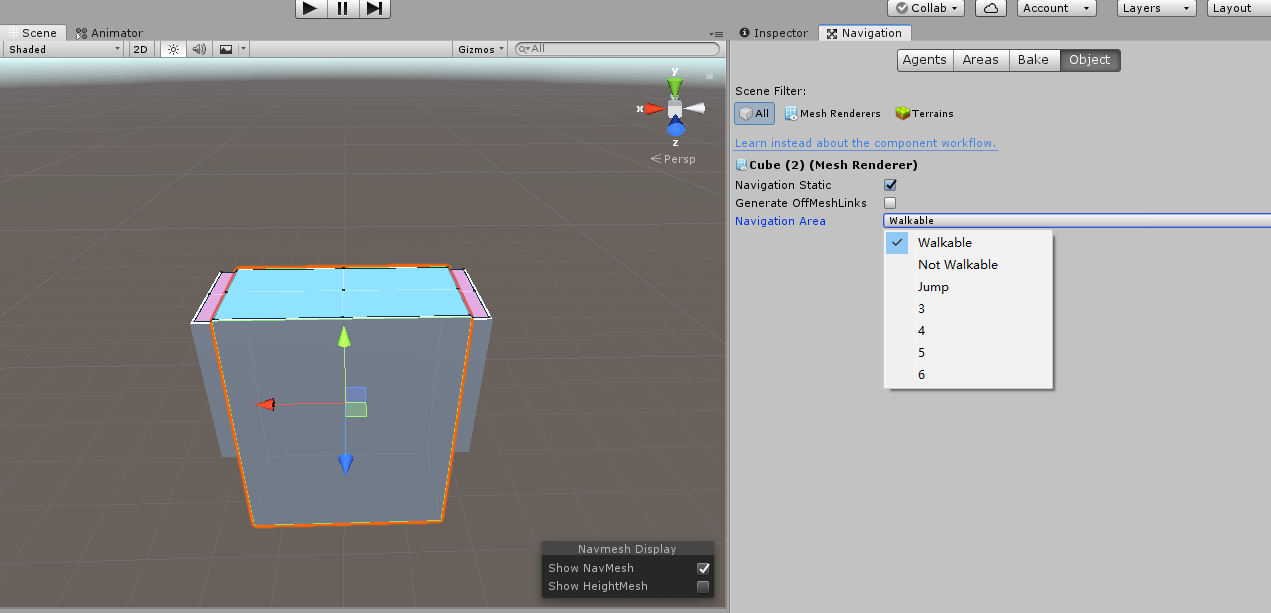
Task: Switch to the Animator tab
Action: coord(110,33)
